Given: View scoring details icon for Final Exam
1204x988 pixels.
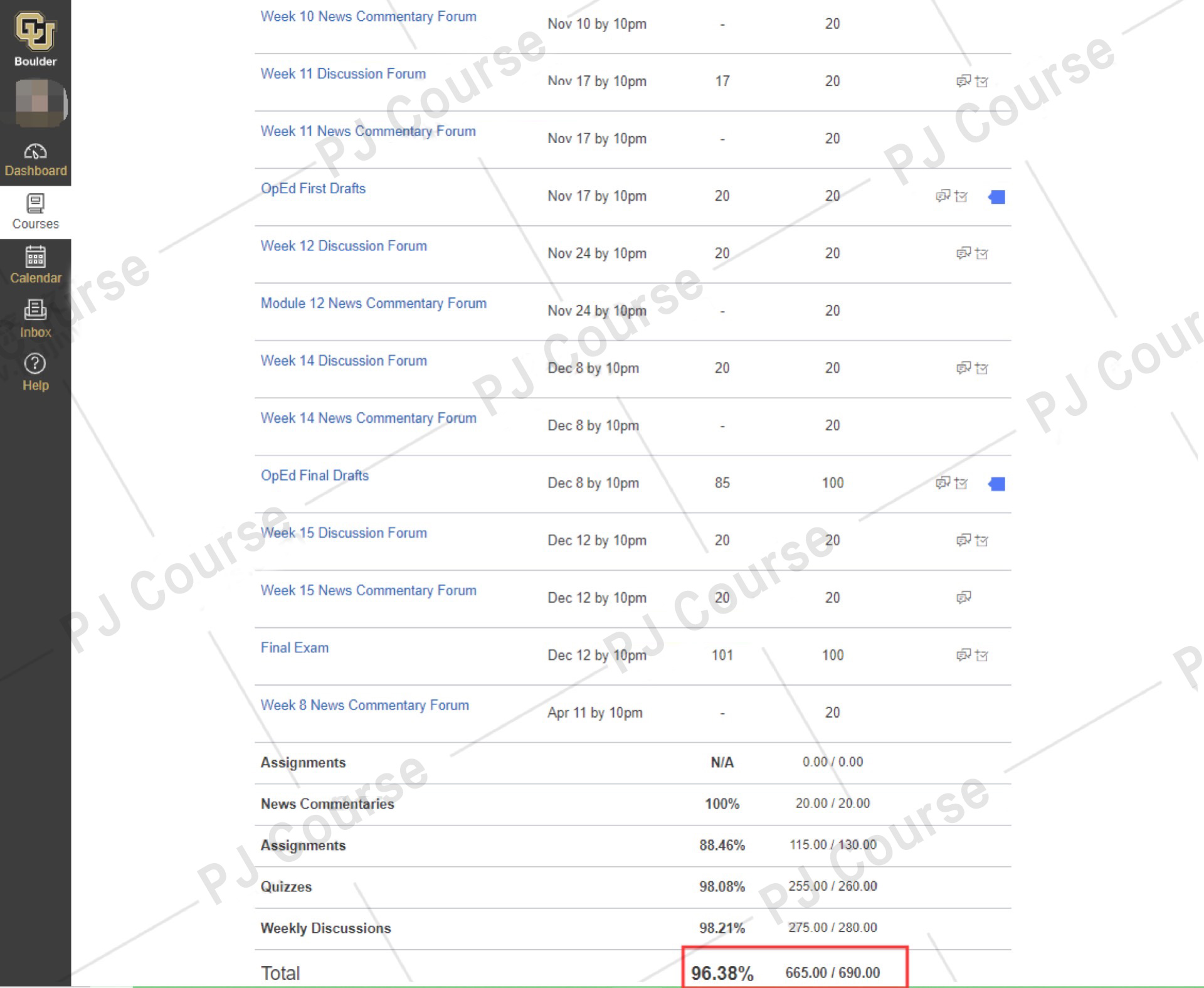Looking at the screenshot, I should 981,655.
